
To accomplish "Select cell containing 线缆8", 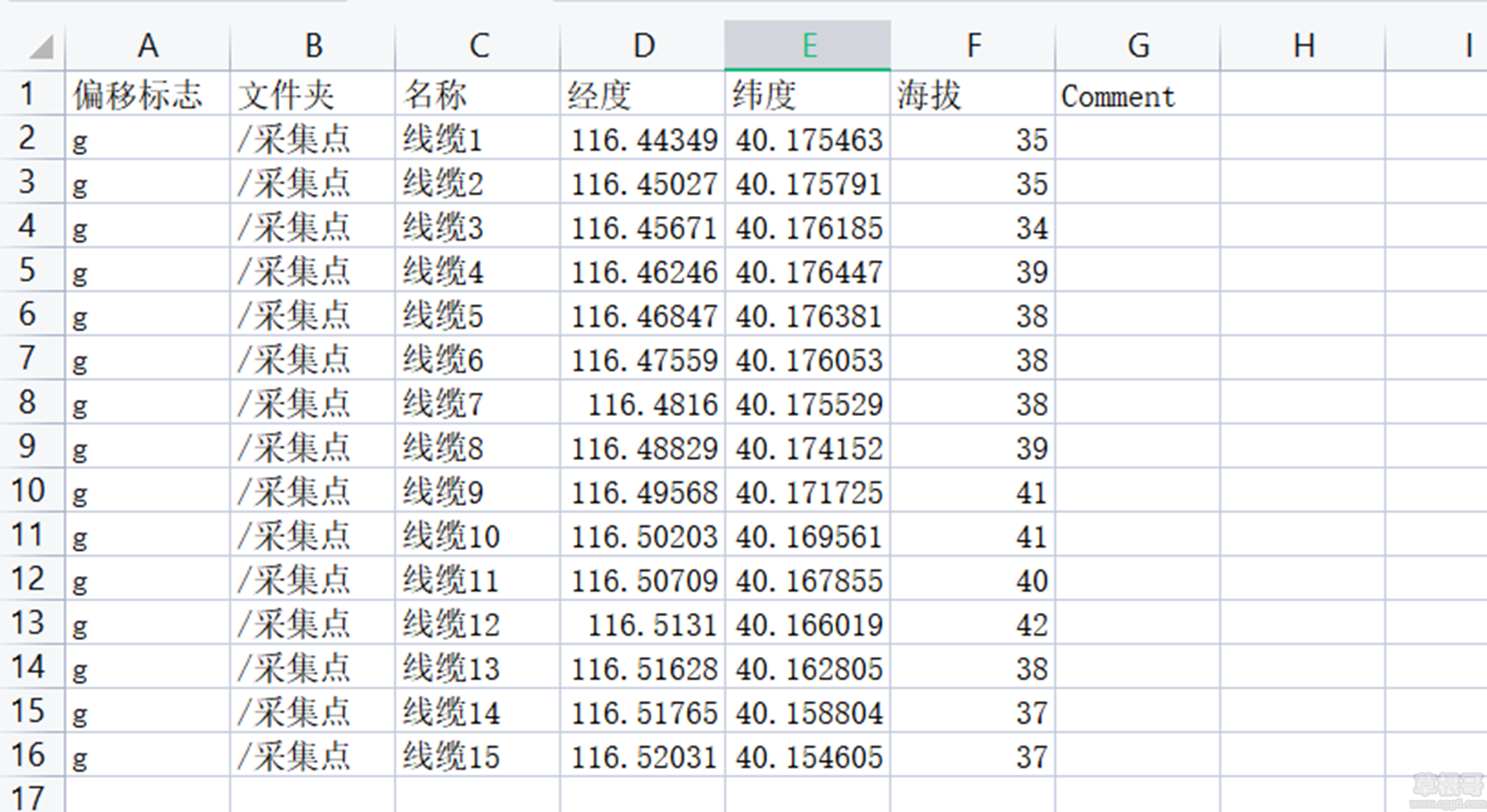I will pos(478,446).
